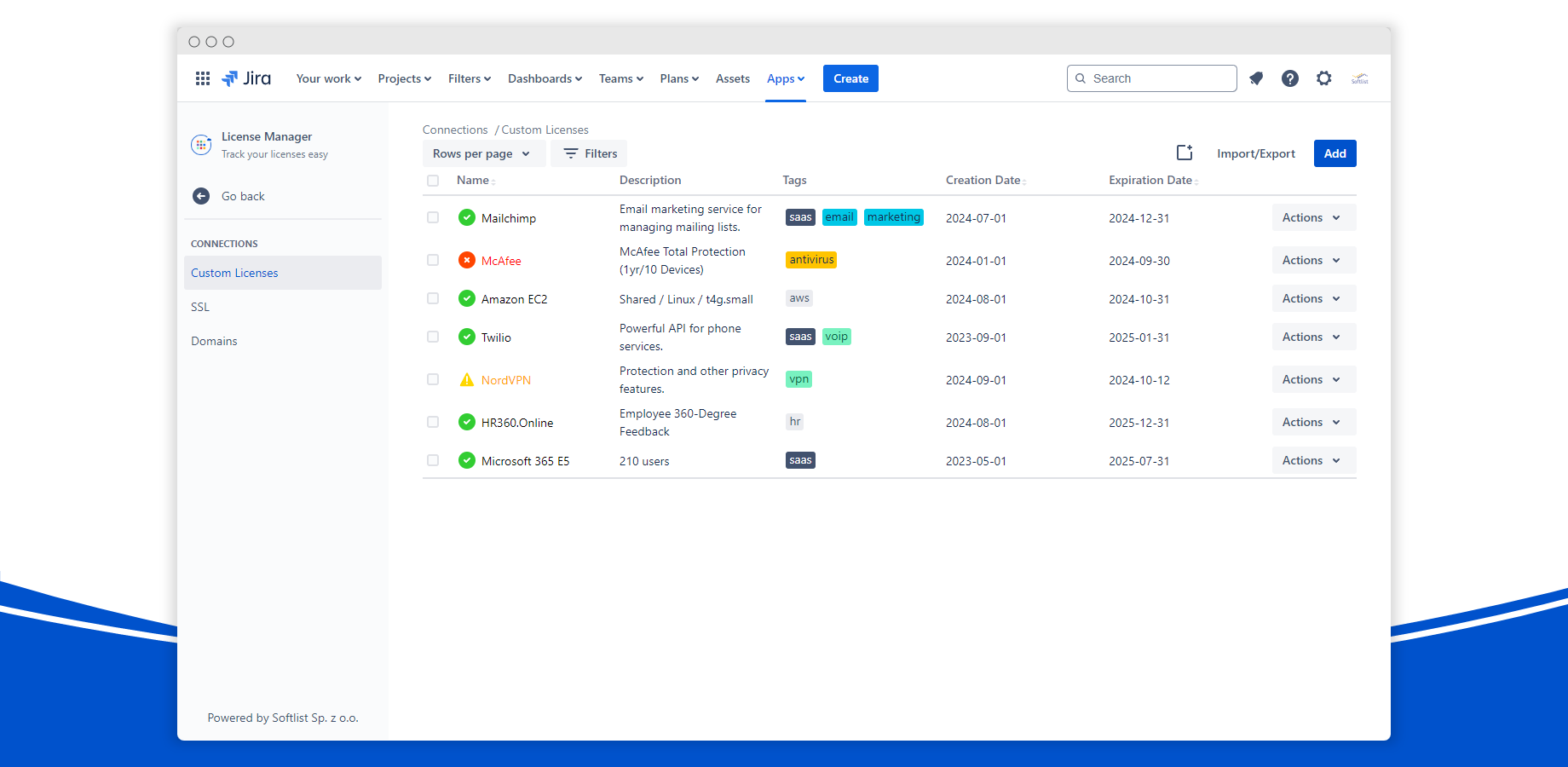
Task: Open the Filters top navigation menu
Action: coord(470,78)
